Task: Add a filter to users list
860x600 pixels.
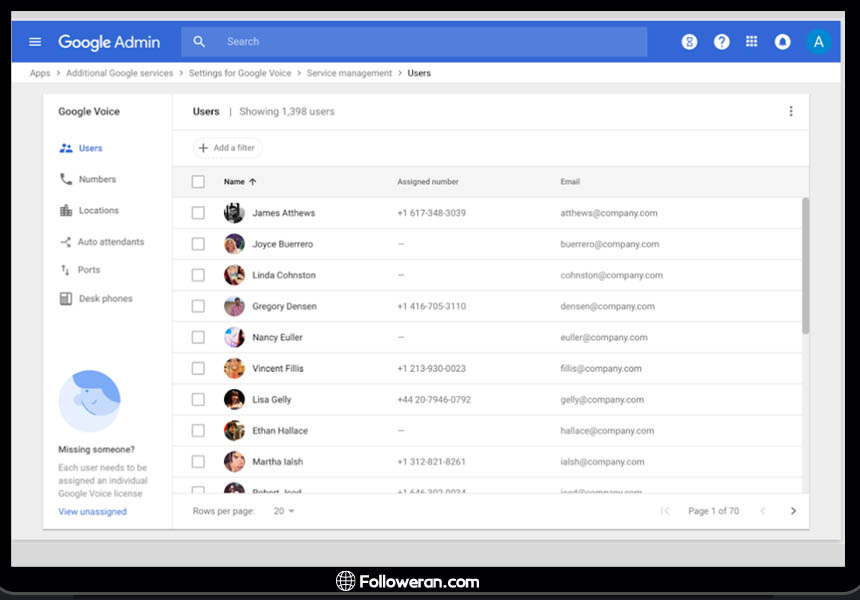Action: [227, 148]
